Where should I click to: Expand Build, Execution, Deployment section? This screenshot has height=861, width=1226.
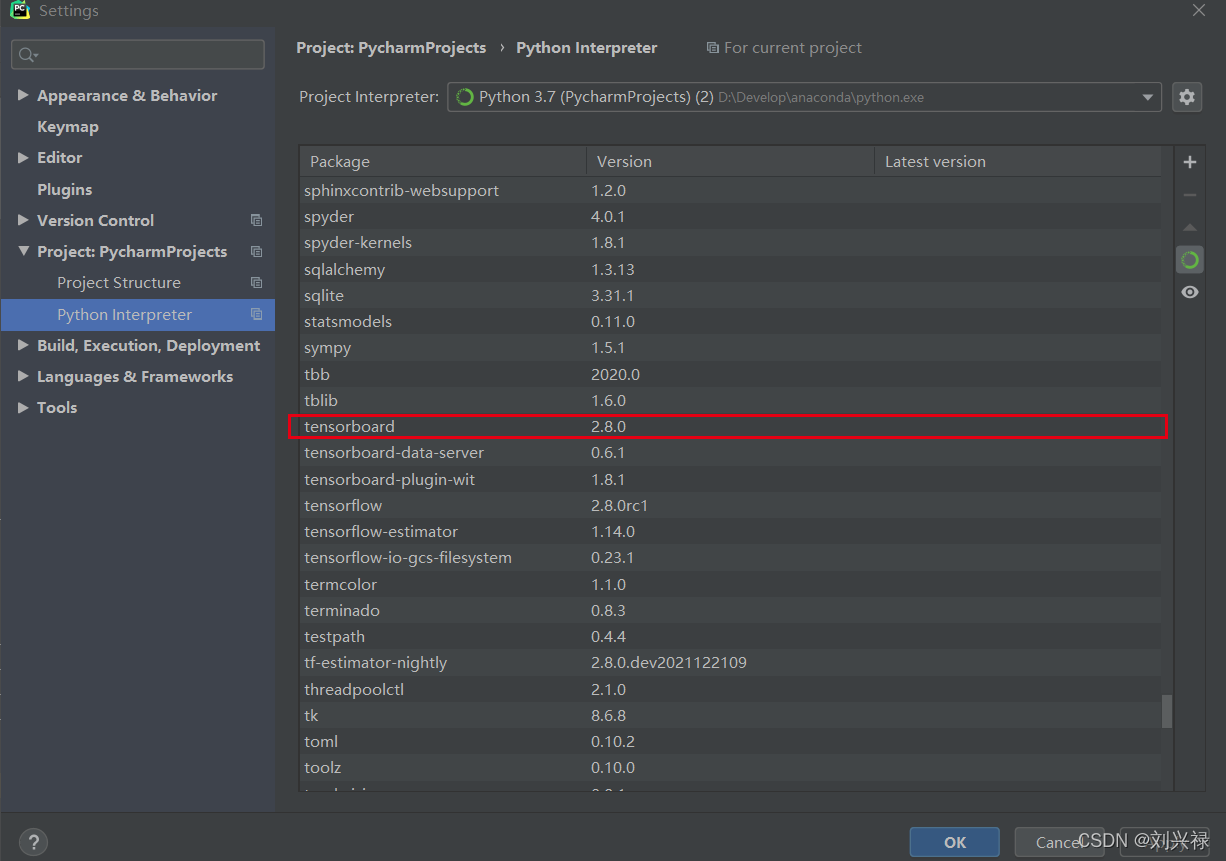(23, 345)
